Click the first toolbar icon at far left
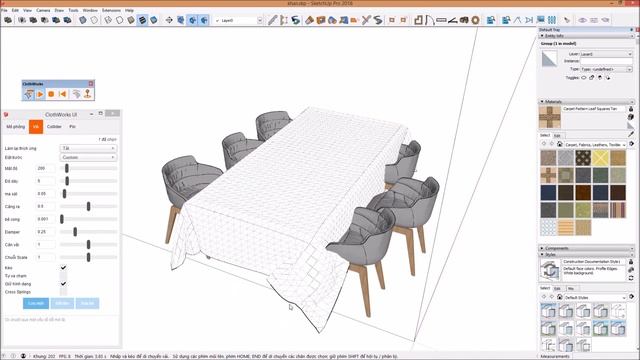 pos(8,20)
